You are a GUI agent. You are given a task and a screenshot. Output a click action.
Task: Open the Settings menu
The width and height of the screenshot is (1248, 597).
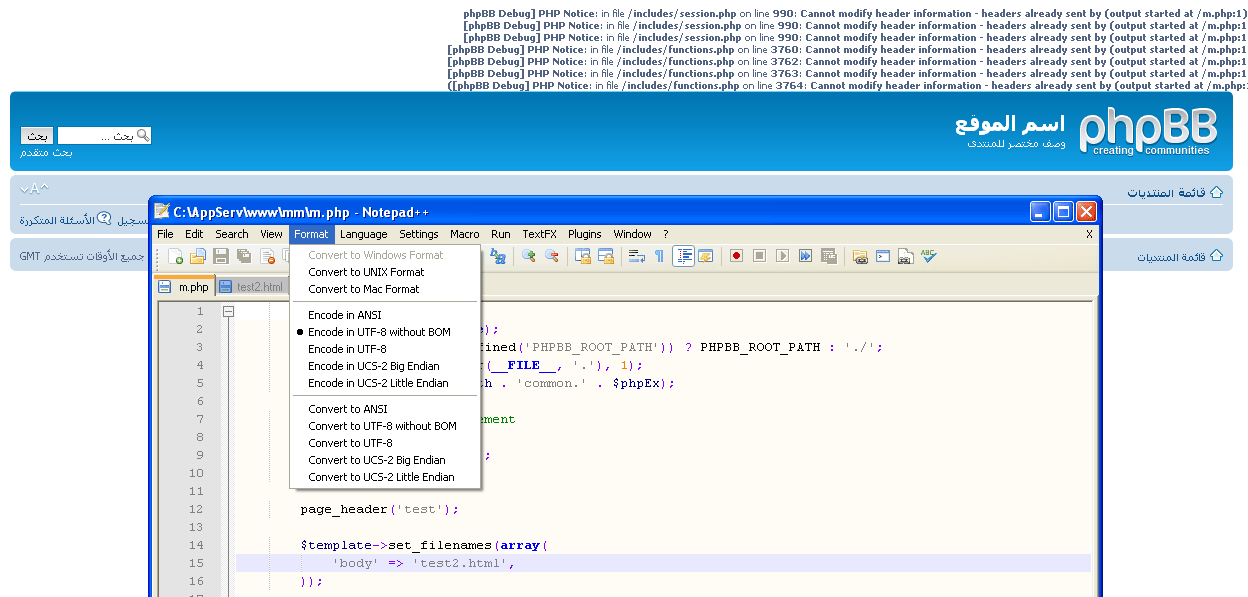[x=419, y=234]
